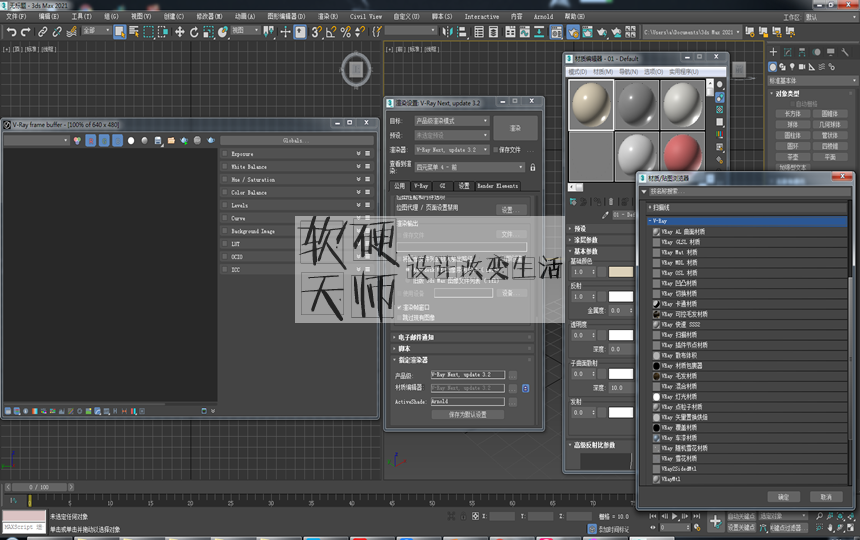This screenshot has width=860, height=540.
Task: Activate the Select Object tool
Action: click(x=120, y=32)
